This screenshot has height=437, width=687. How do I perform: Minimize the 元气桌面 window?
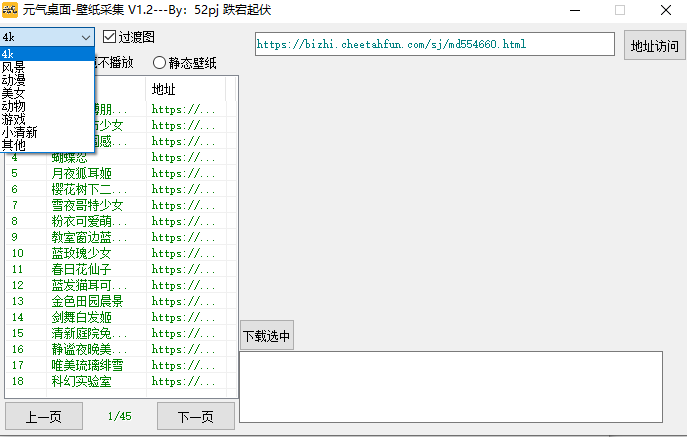click(575, 10)
